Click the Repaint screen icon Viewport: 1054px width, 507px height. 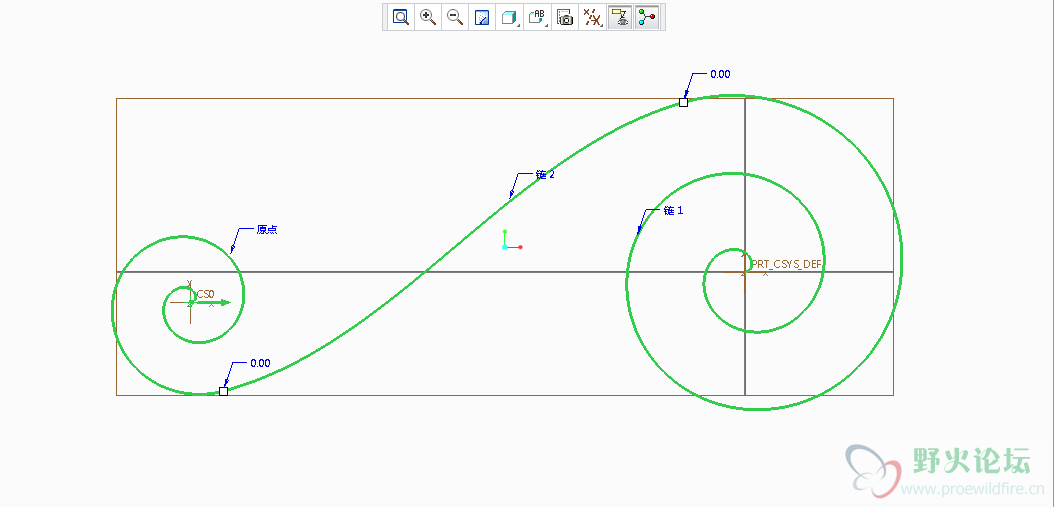(482, 17)
